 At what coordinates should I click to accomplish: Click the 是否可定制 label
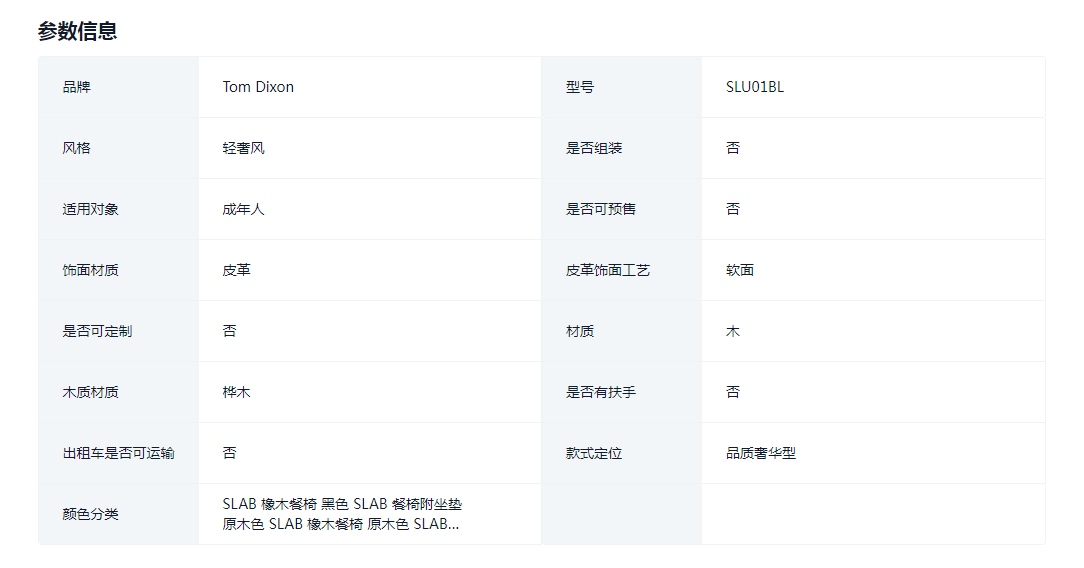click(x=97, y=331)
